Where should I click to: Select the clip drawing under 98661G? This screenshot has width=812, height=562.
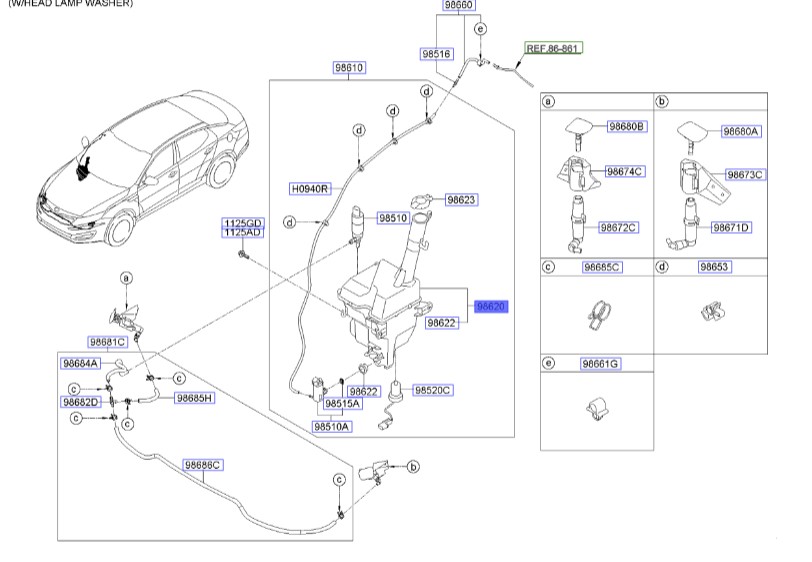click(597, 408)
